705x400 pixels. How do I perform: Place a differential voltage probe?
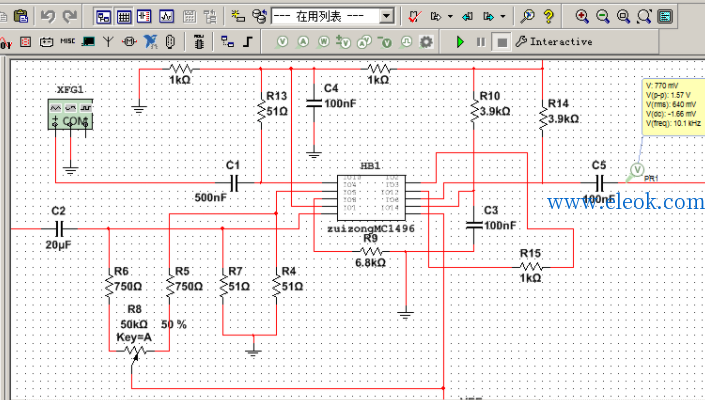(344, 42)
